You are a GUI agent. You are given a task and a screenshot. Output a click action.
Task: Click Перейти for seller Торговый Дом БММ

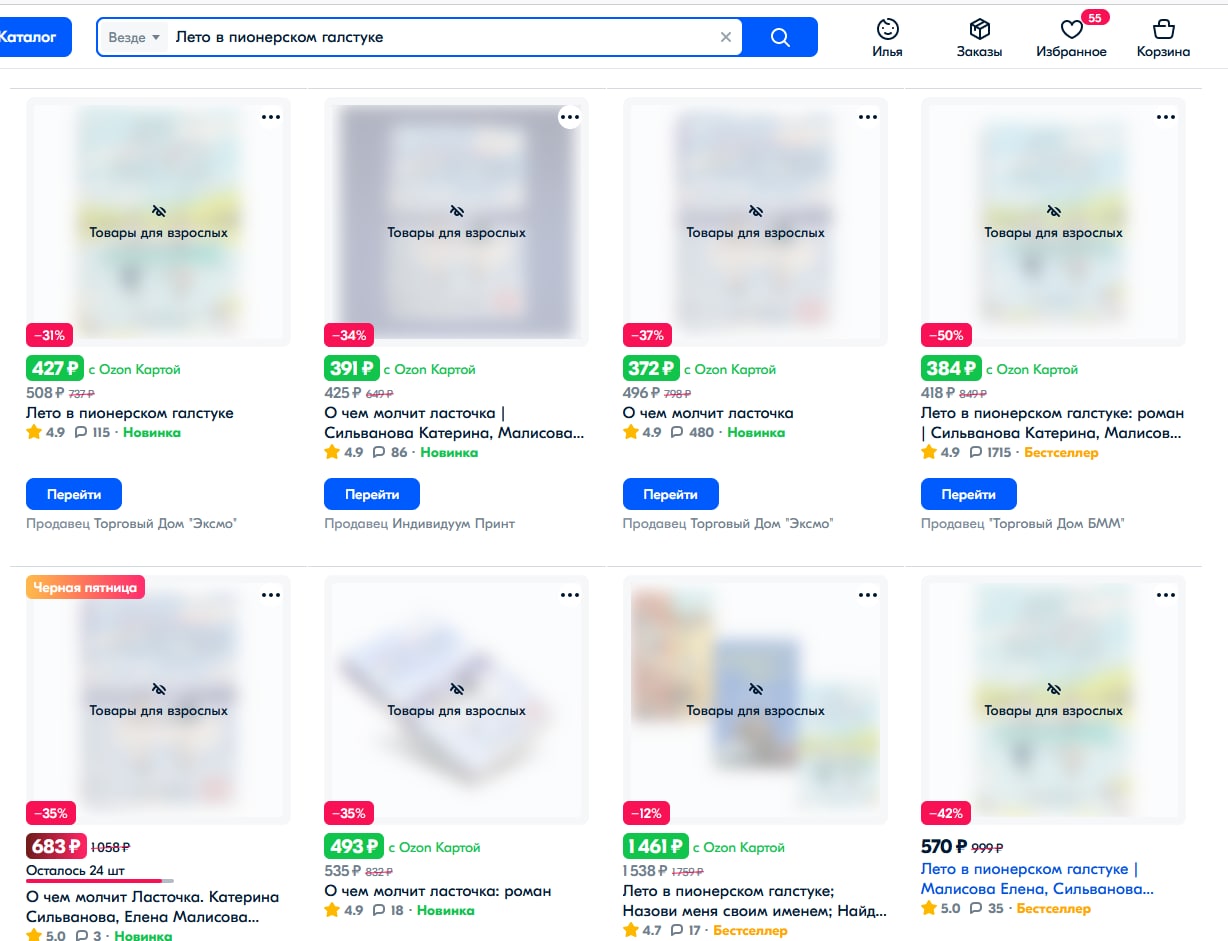[x=968, y=494]
